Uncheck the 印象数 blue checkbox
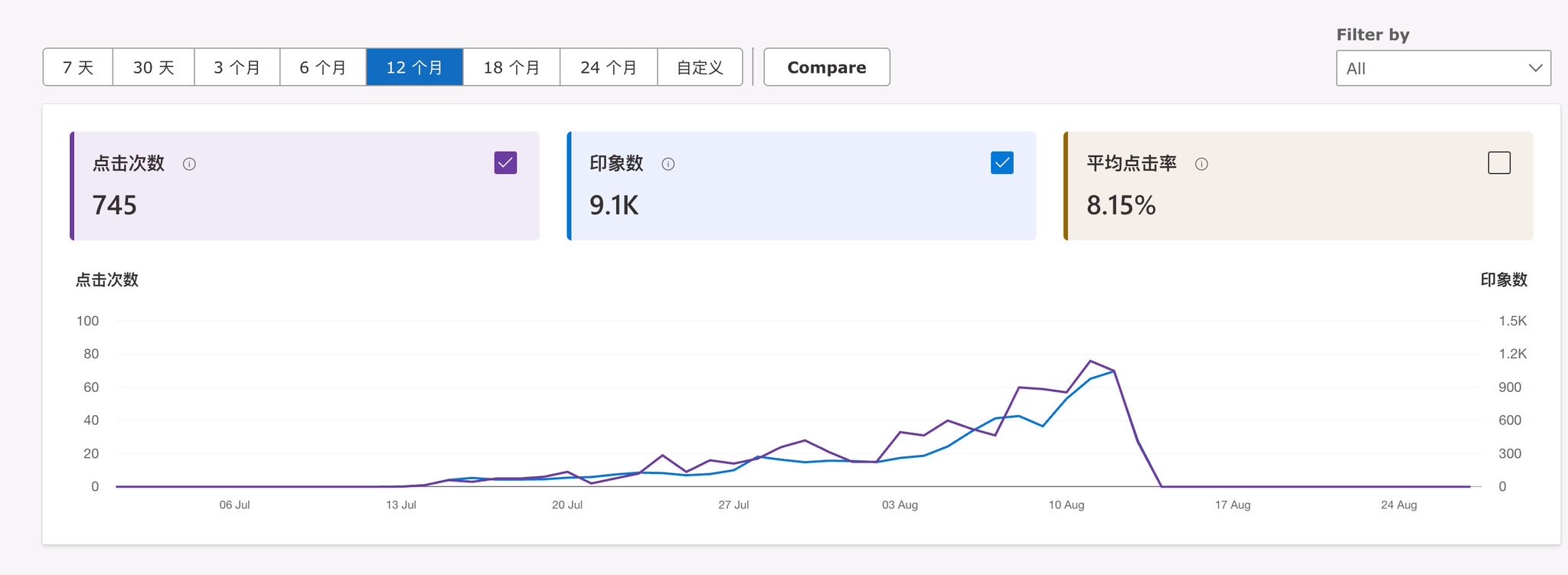 pyautogui.click(x=1001, y=163)
